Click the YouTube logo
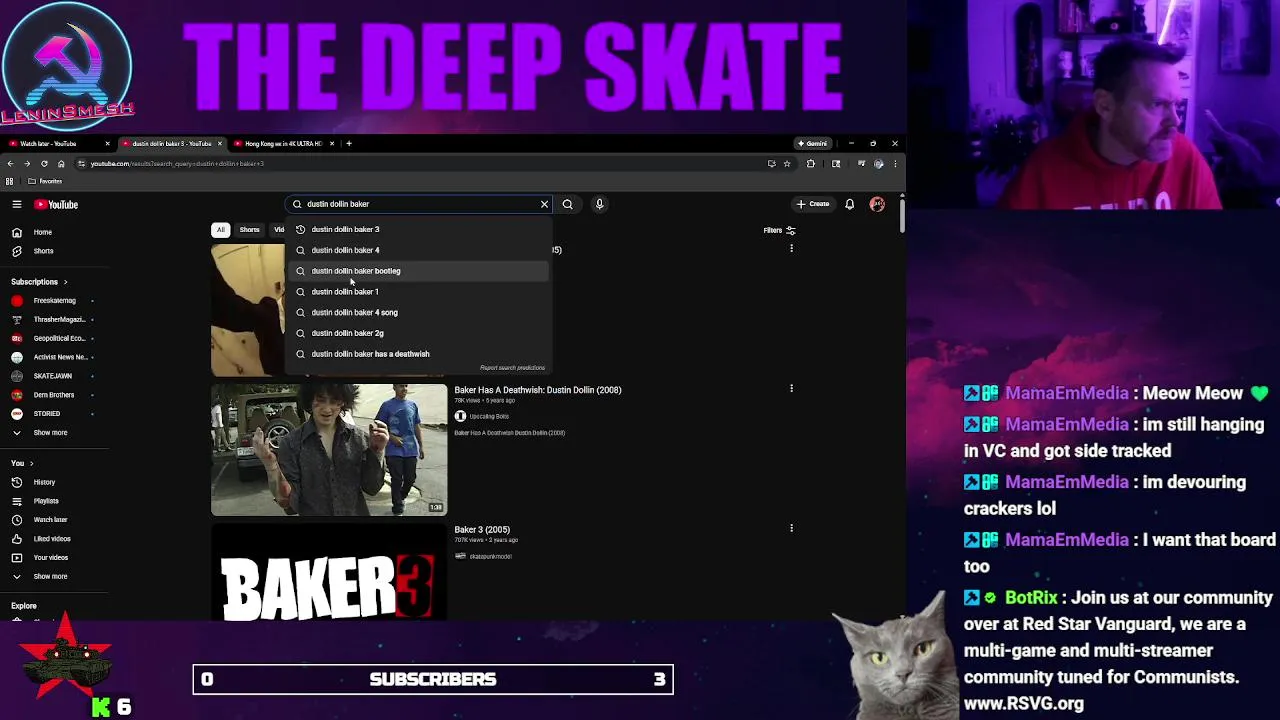 56,204
